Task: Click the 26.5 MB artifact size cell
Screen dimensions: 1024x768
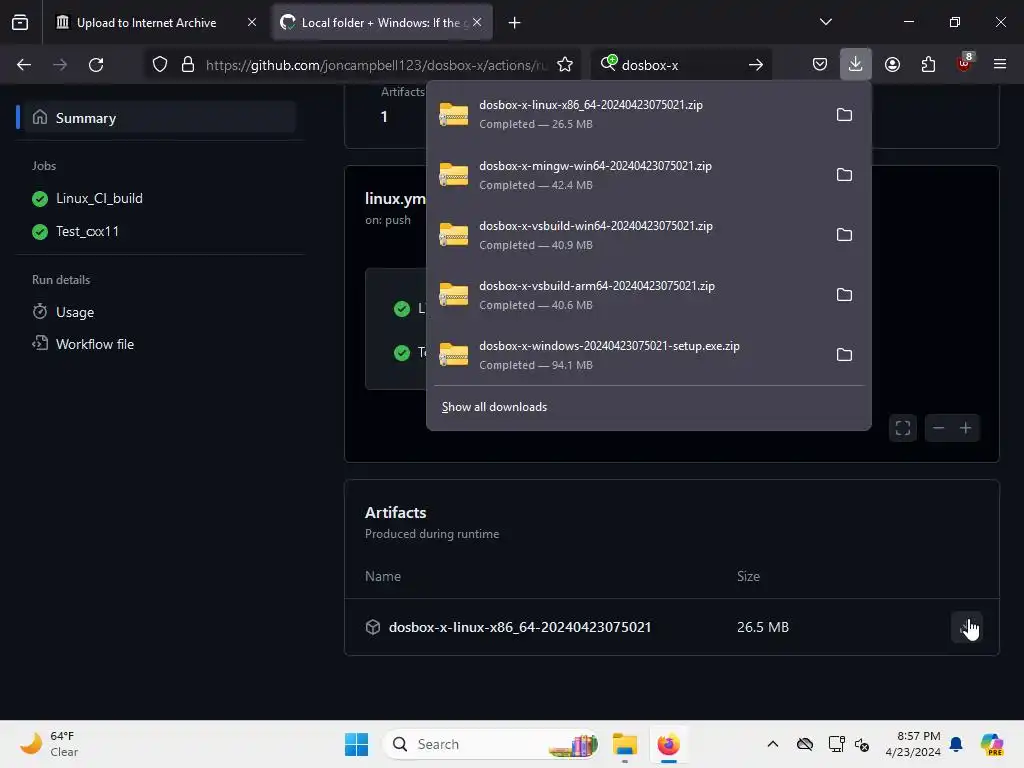Action: tap(763, 627)
